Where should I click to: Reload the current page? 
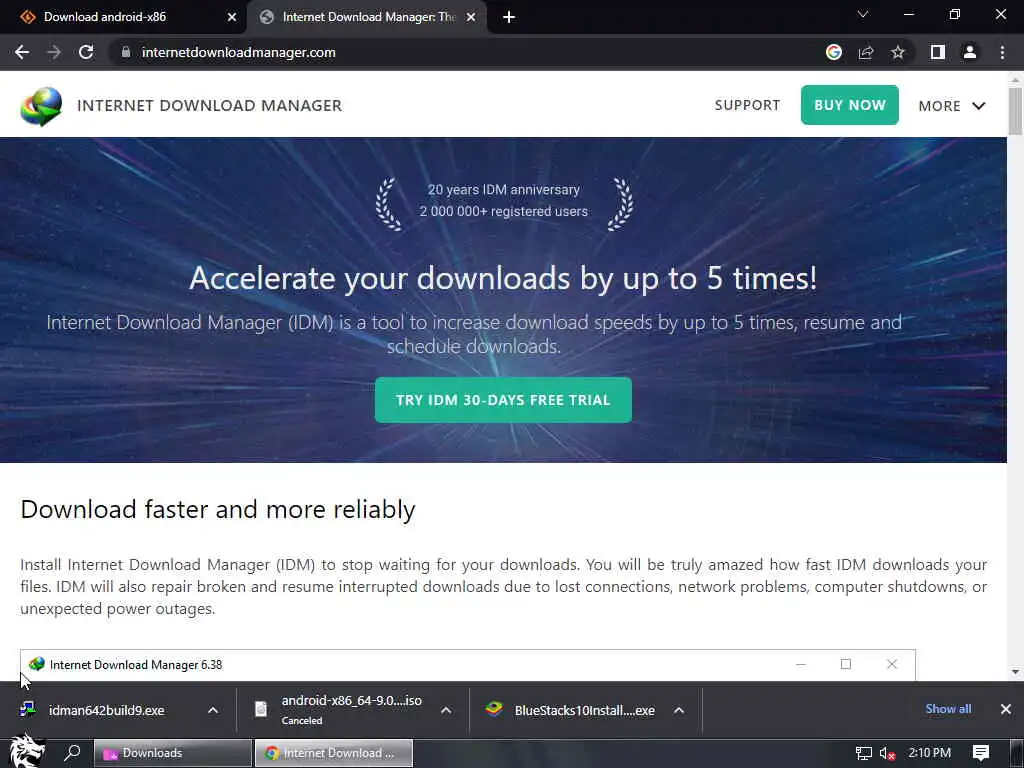(86, 52)
